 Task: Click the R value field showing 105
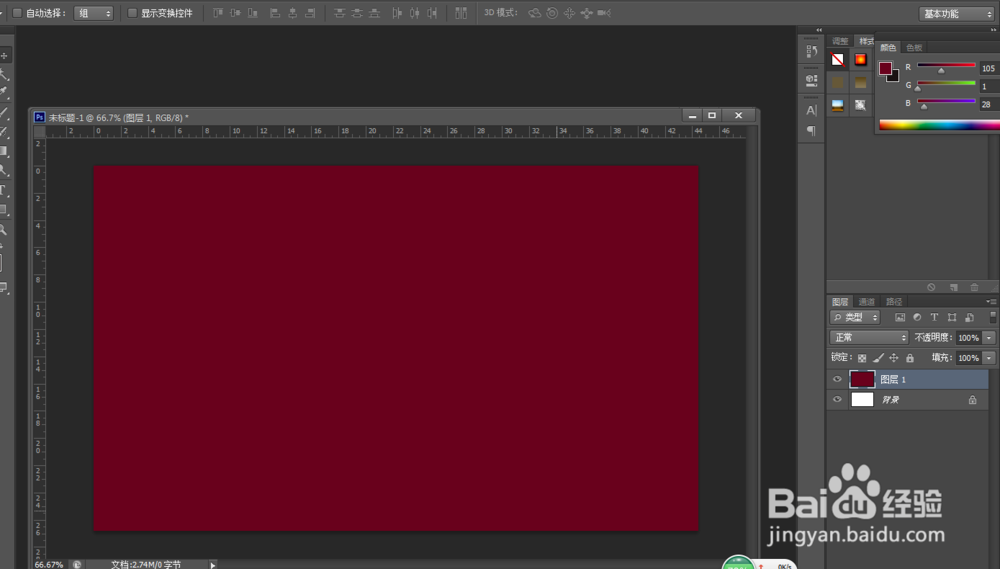pyautogui.click(x=989, y=68)
